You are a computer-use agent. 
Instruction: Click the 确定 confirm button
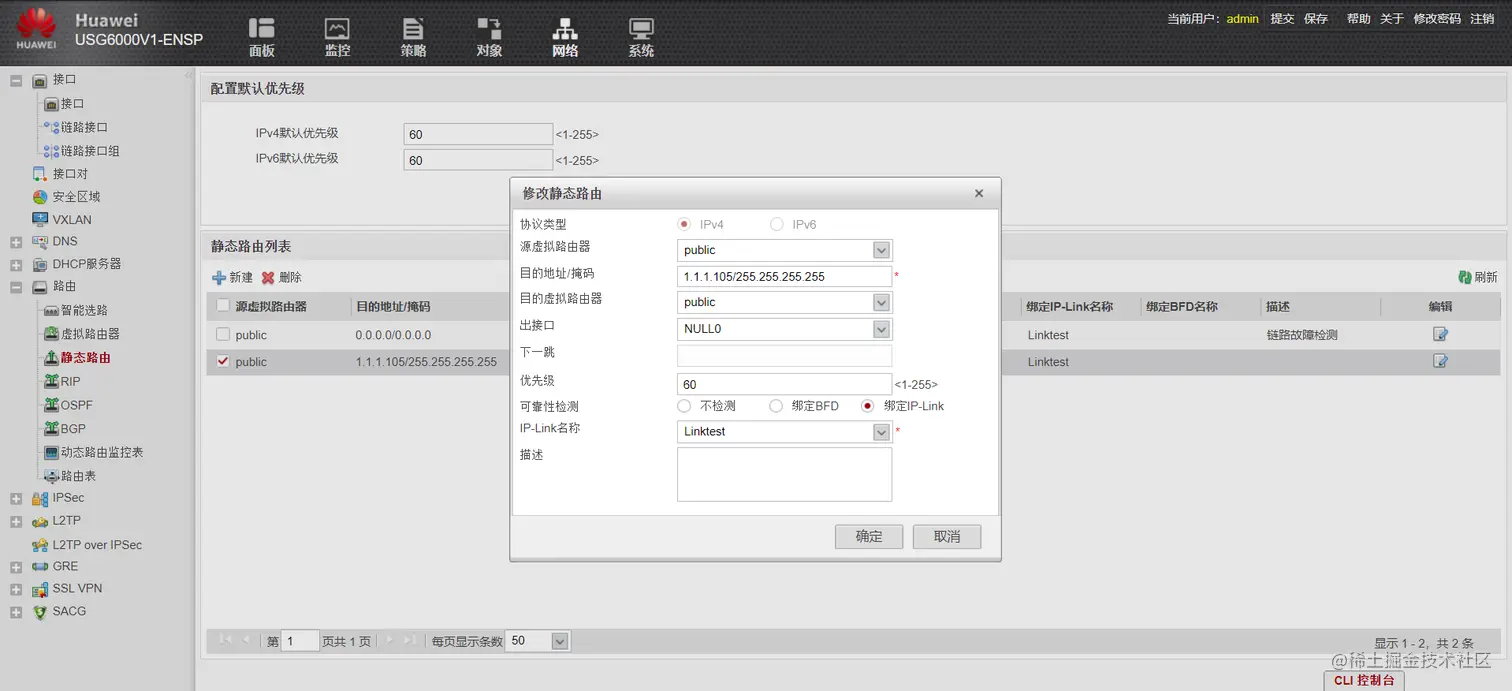coord(869,537)
